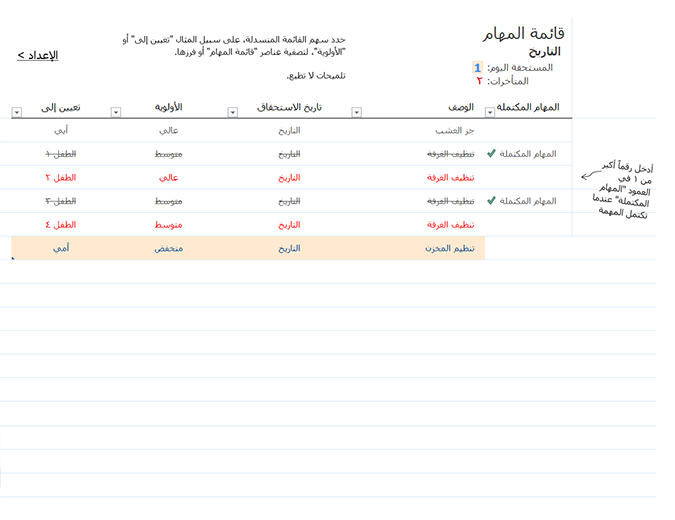
Task: Select the التاريخ heading under the title
Action: pos(545,52)
